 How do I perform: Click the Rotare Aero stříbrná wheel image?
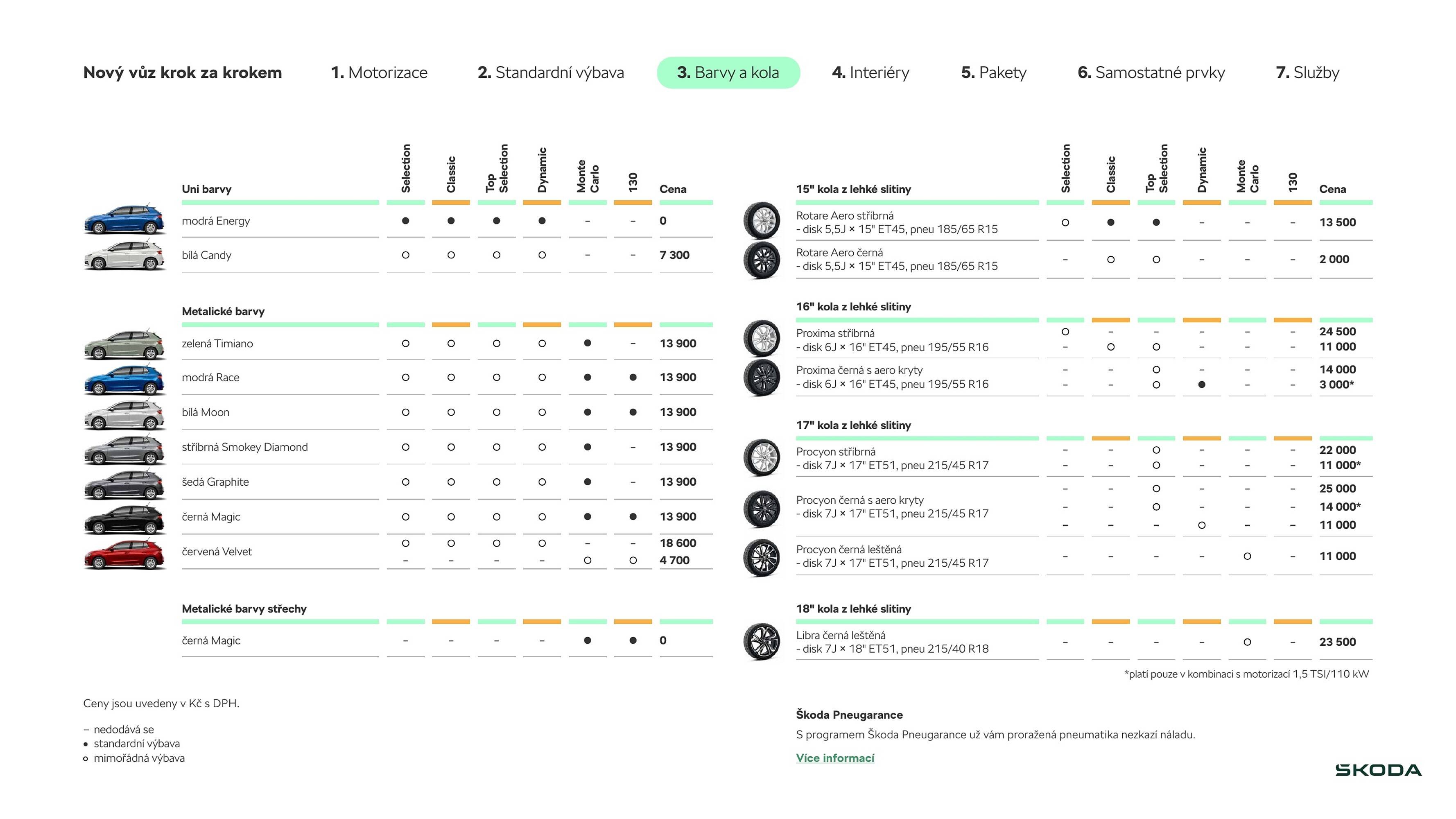coord(761,220)
